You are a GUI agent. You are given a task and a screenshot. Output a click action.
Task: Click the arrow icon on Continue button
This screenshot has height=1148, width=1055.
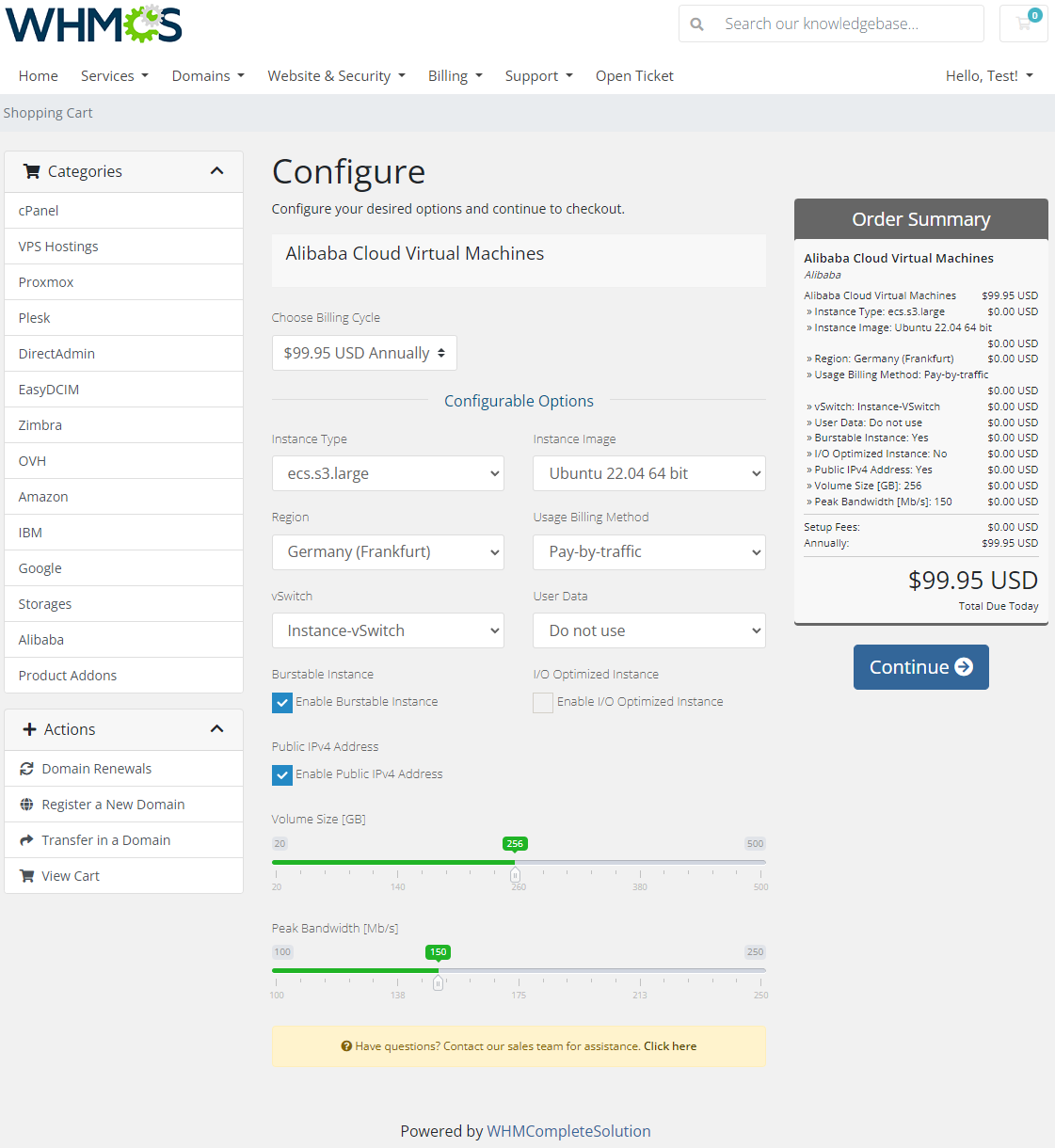pos(964,667)
